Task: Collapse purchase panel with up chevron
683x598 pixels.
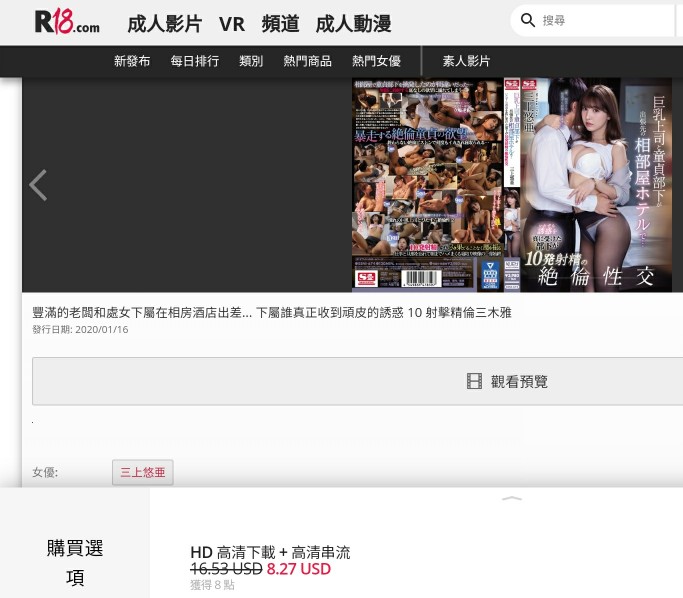Action: click(512, 498)
